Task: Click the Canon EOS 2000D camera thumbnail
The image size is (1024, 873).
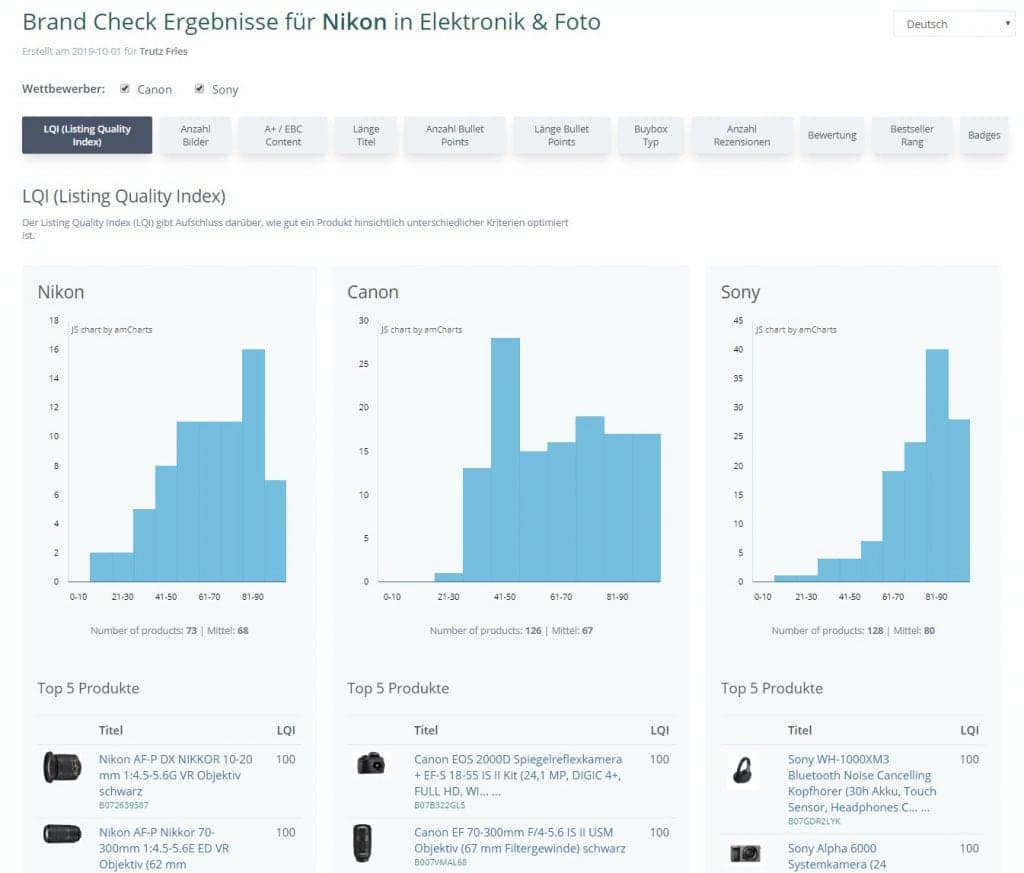Action: point(371,763)
